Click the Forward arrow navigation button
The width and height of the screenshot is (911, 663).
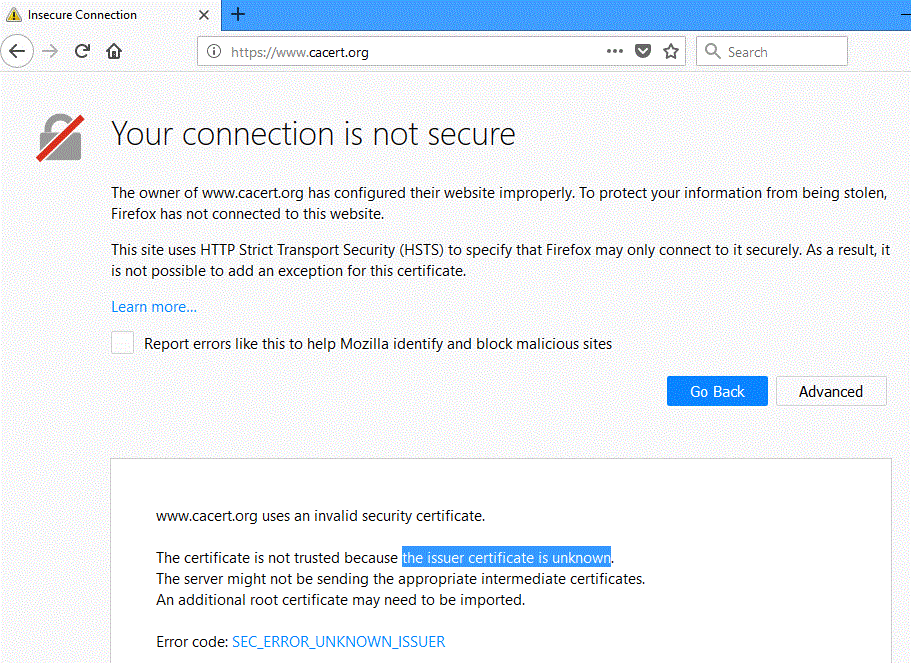point(50,51)
